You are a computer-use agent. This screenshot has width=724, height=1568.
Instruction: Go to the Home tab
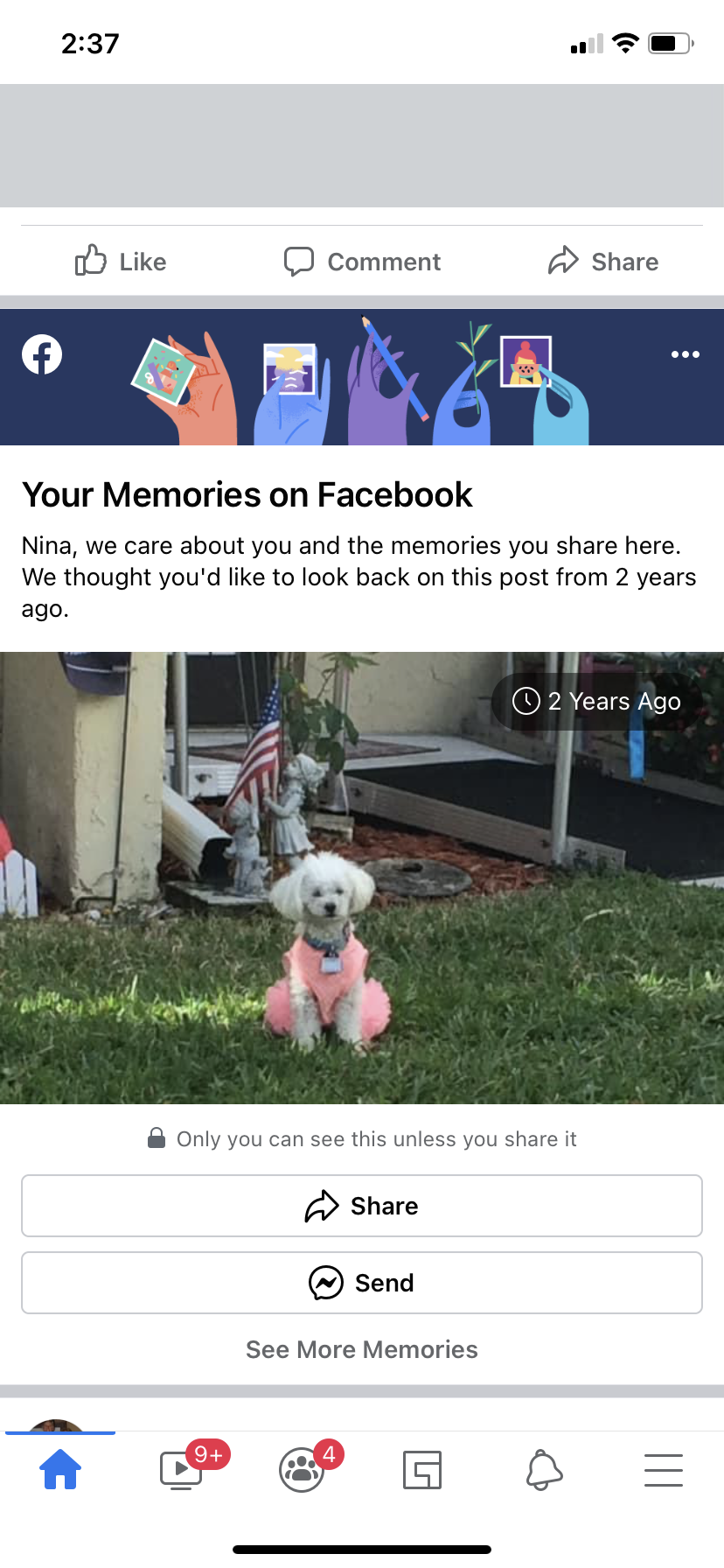[60, 1469]
